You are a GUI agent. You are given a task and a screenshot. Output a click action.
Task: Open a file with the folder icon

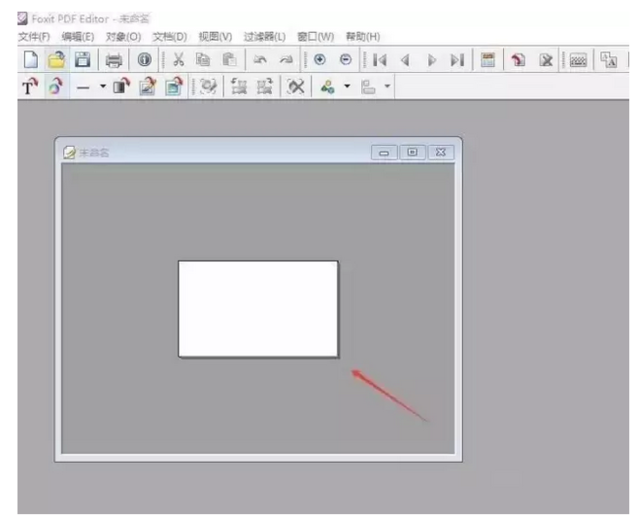coord(58,60)
